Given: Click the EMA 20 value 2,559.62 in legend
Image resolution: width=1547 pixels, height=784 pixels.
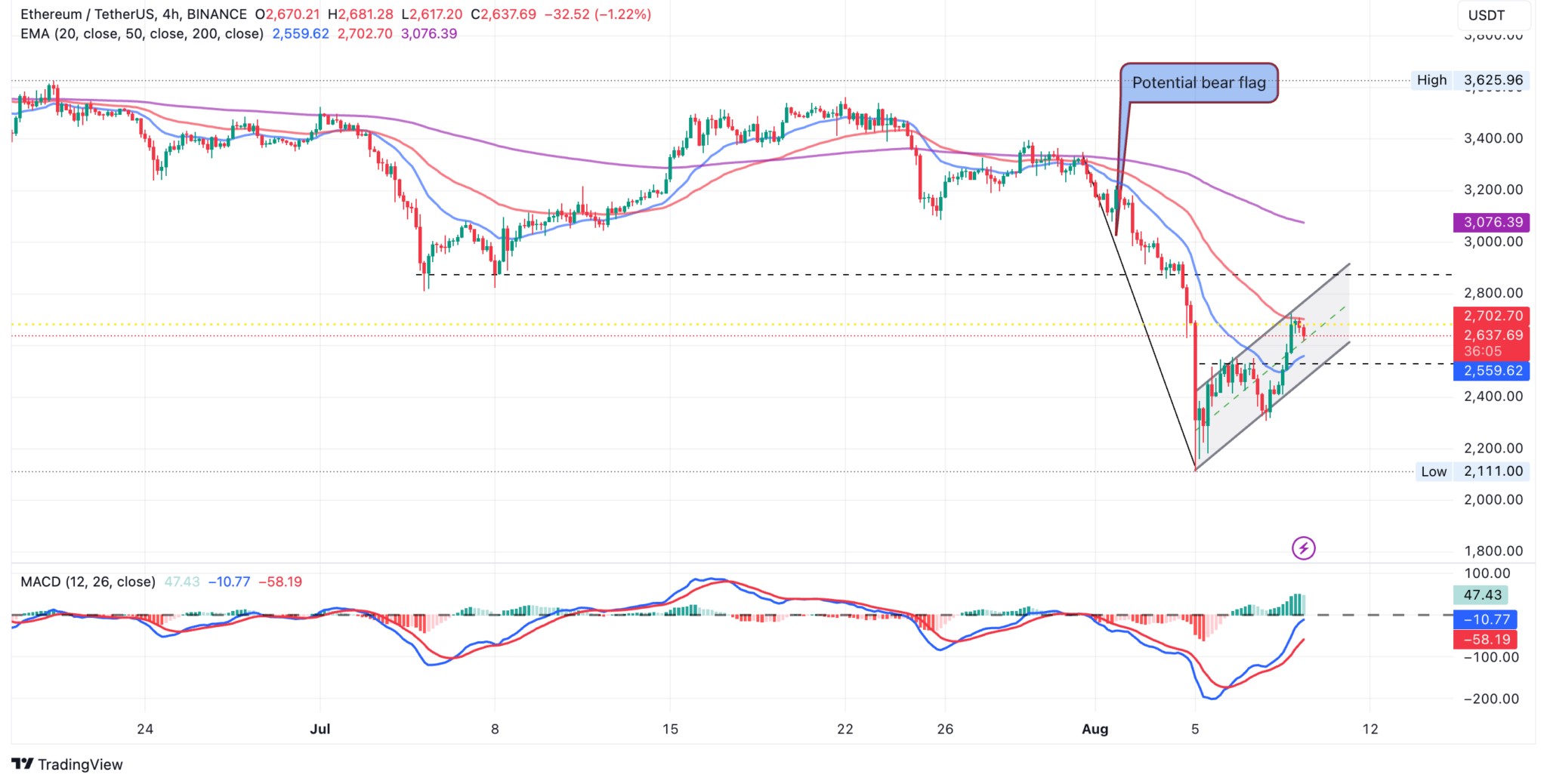Looking at the screenshot, I should [301, 34].
